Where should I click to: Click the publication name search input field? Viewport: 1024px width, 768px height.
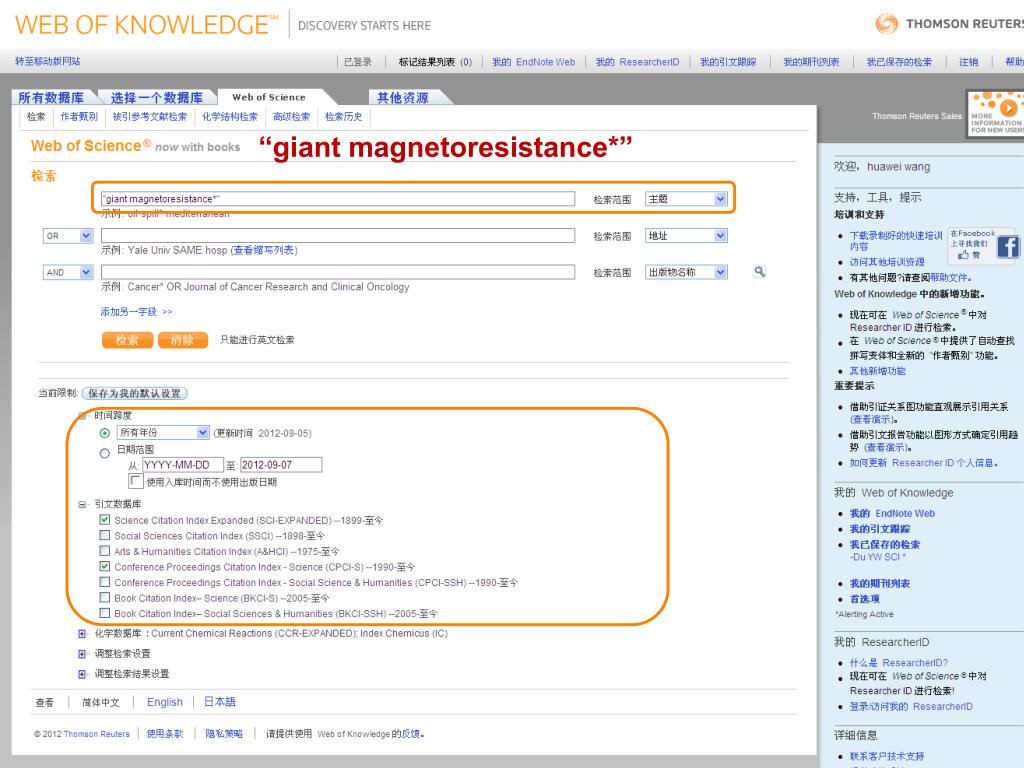pyautogui.click(x=338, y=272)
